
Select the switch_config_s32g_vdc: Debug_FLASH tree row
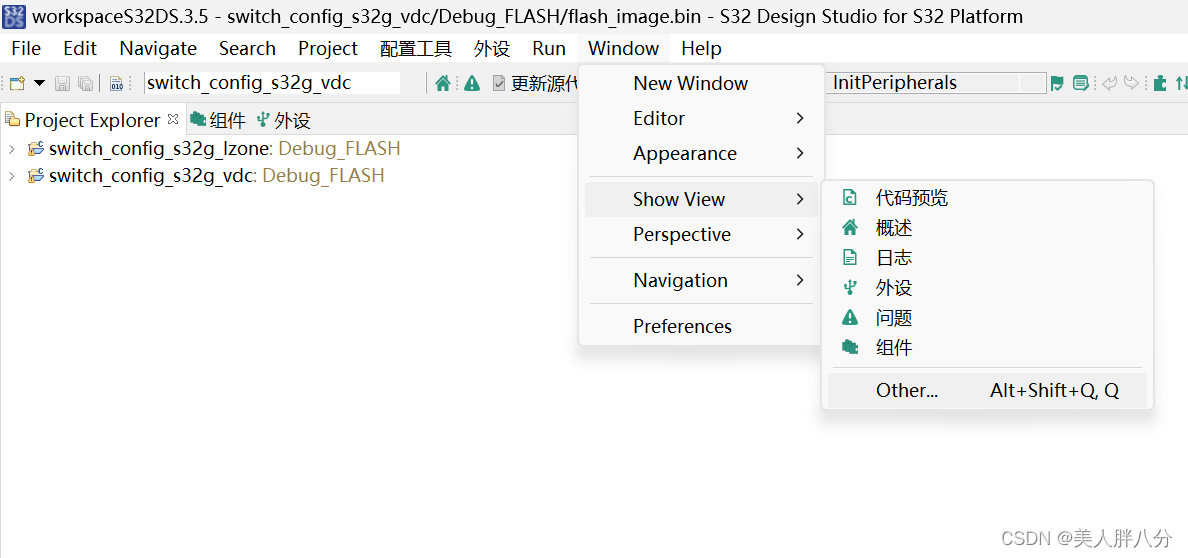tap(217, 176)
